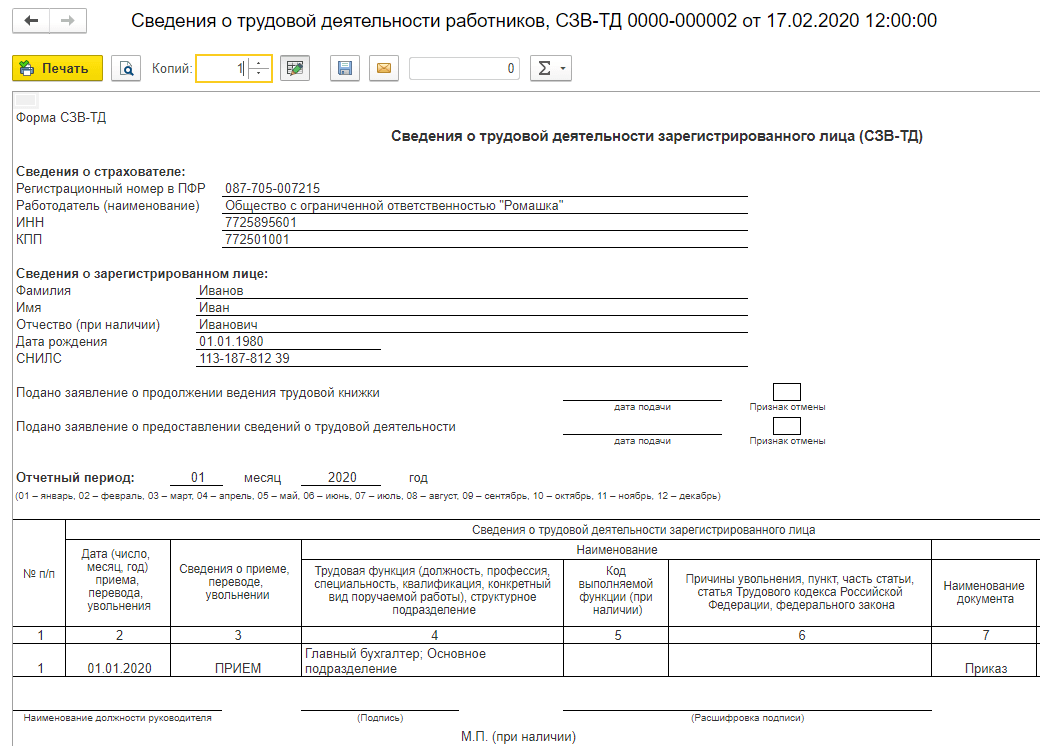Send the form by email envelope icon

[x=384, y=68]
